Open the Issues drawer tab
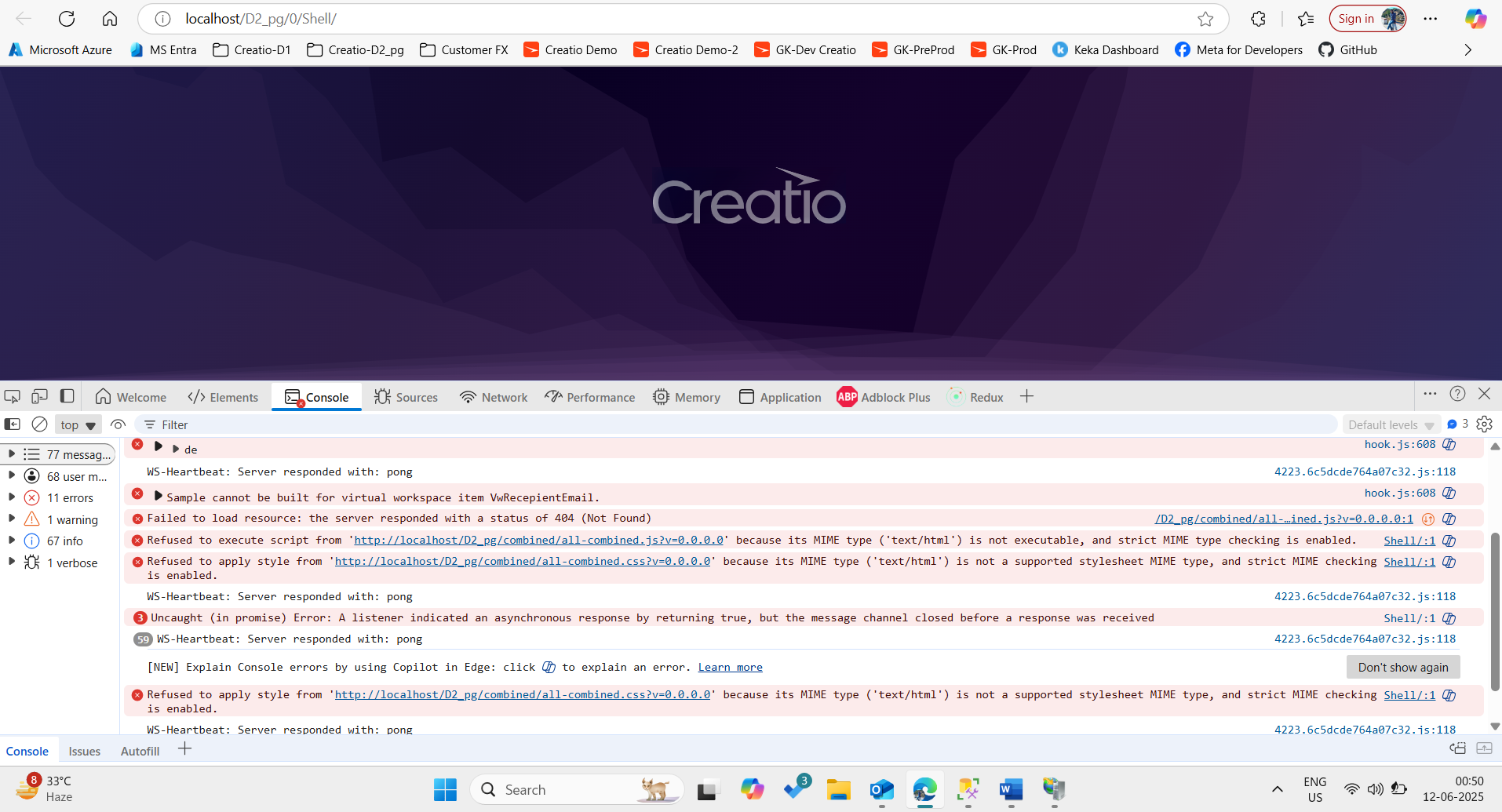This screenshot has width=1502, height=812. 84,752
